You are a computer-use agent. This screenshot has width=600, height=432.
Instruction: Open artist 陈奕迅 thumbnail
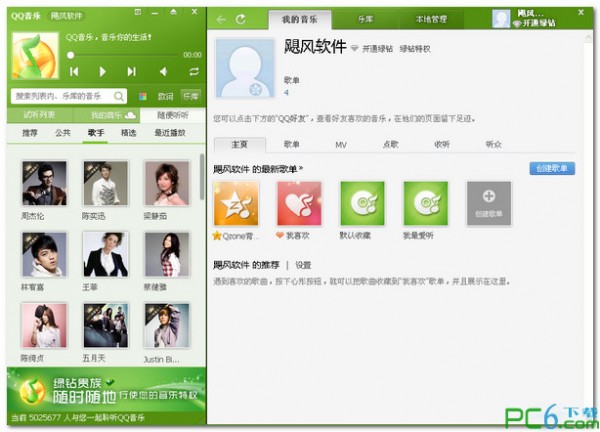click(x=106, y=183)
